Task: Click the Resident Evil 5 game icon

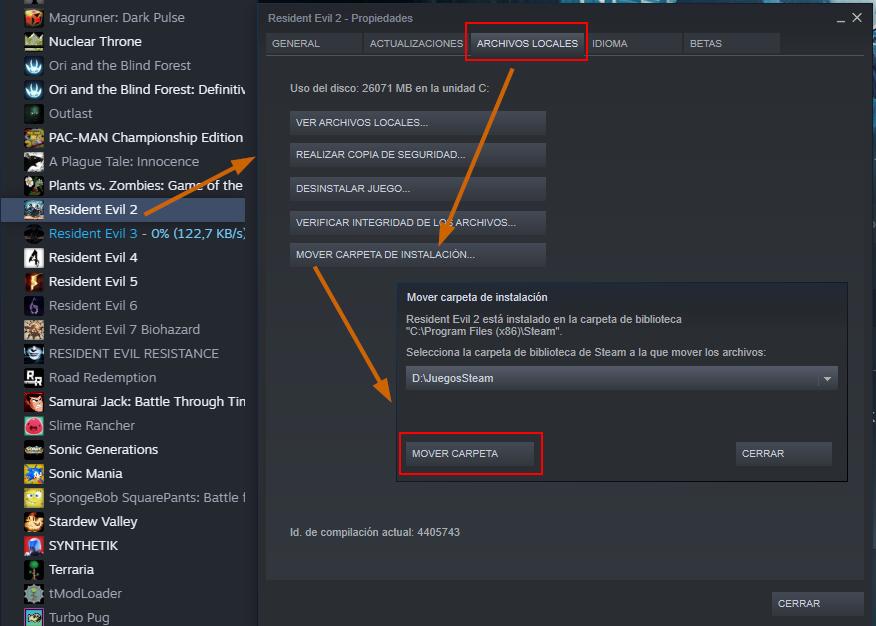Action: pyautogui.click(x=34, y=282)
